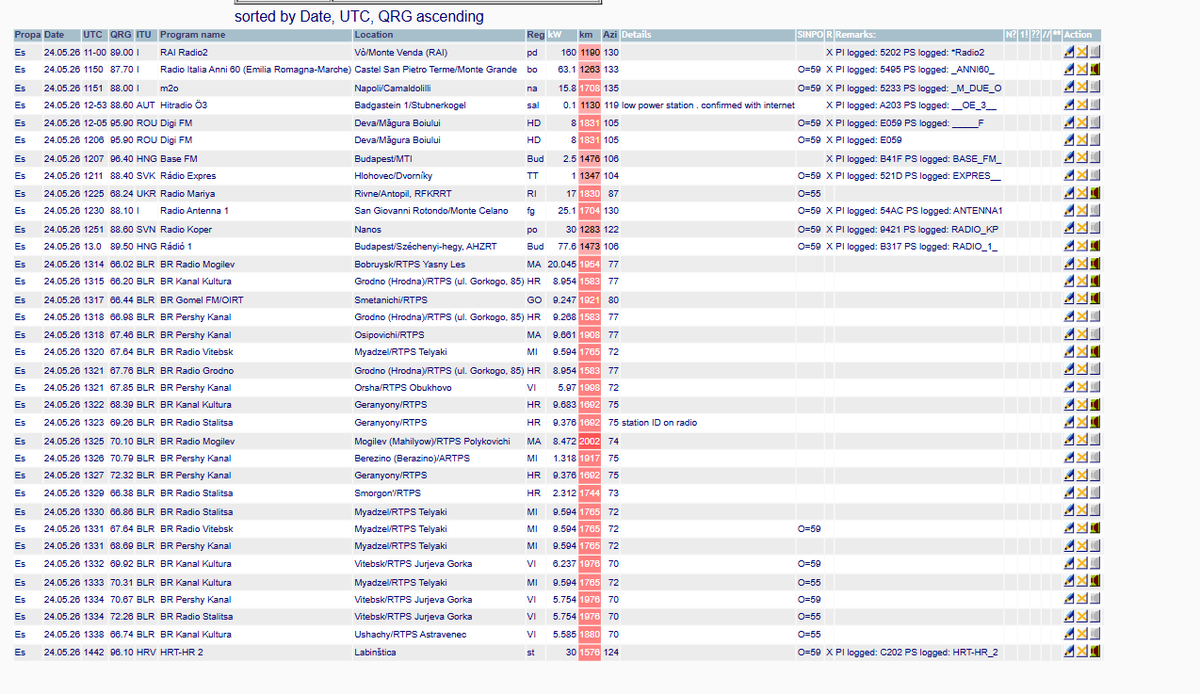Select program name 'm2o'

pyautogui.click(x=169, y=87)
